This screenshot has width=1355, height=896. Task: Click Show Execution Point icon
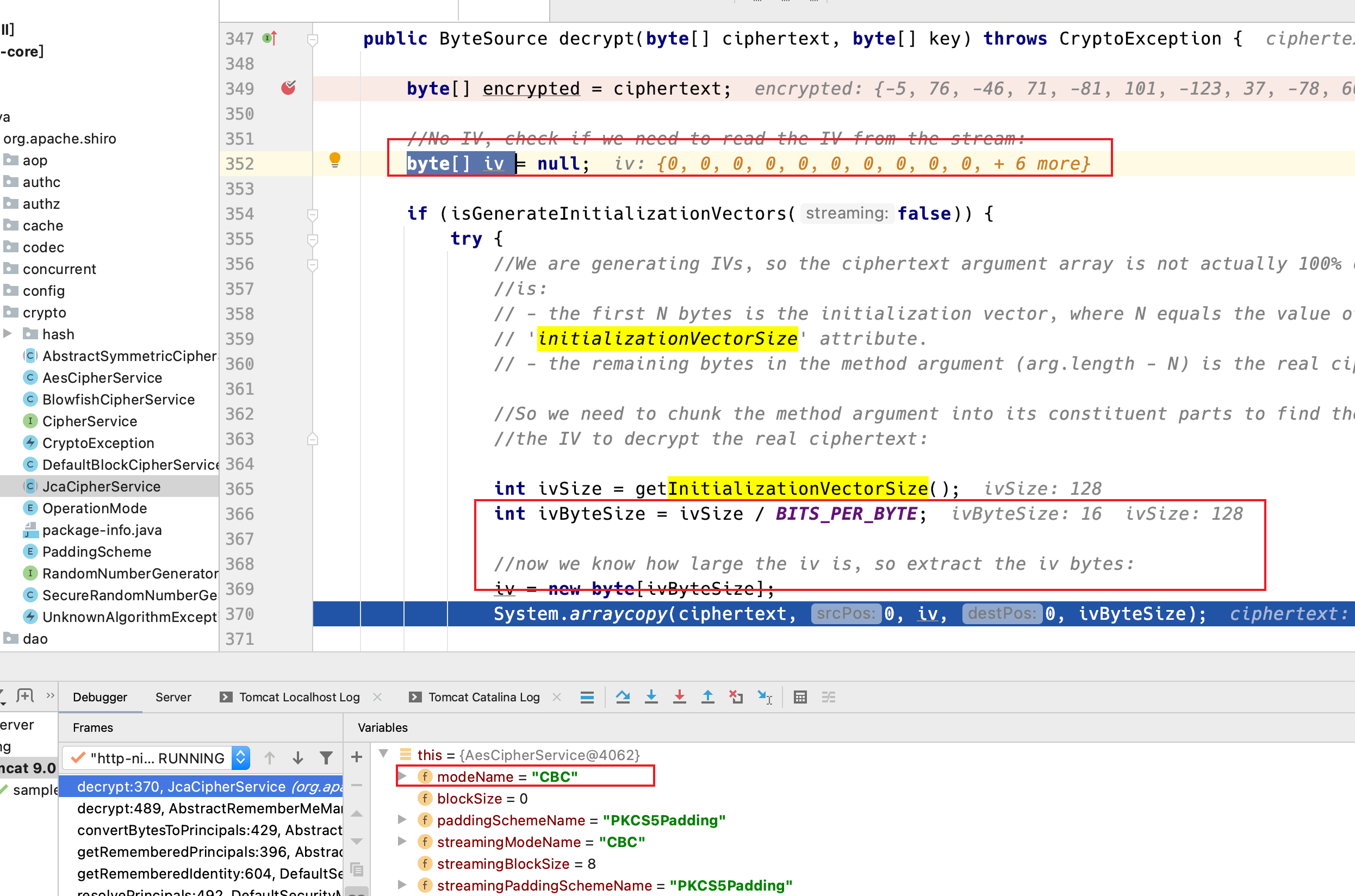coord(587,696)
